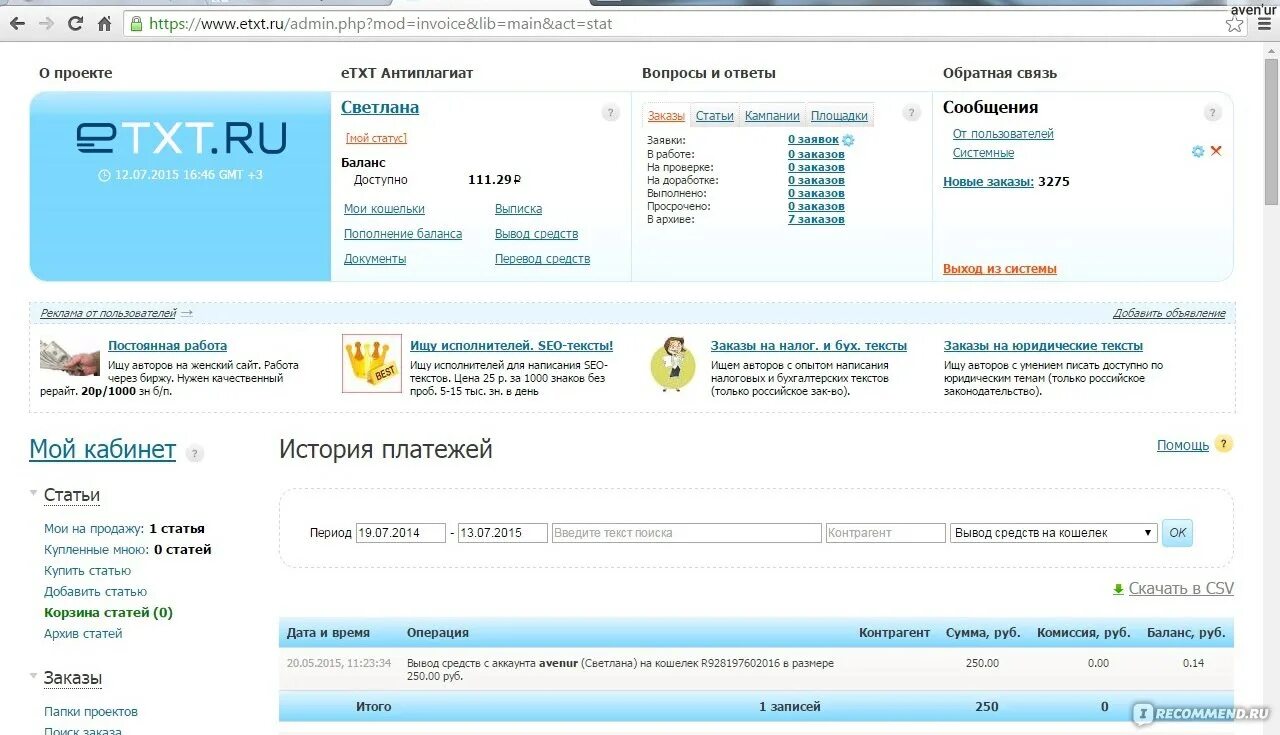
Task: Open eTXT Антиплагиат menu
Action: point(407,73)
